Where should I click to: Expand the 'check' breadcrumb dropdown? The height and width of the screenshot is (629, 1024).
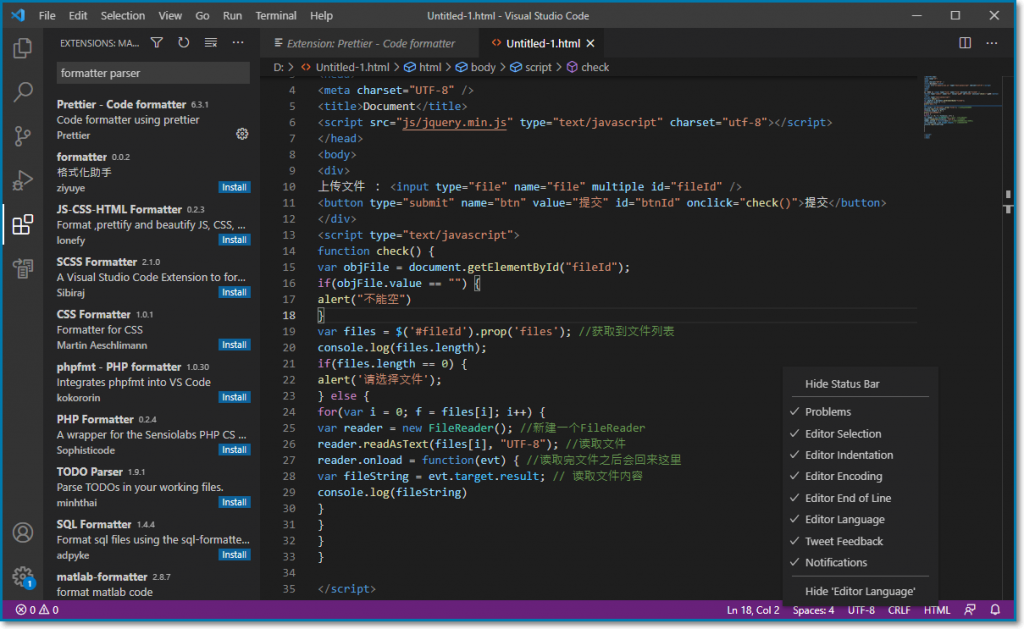point(594,67)
